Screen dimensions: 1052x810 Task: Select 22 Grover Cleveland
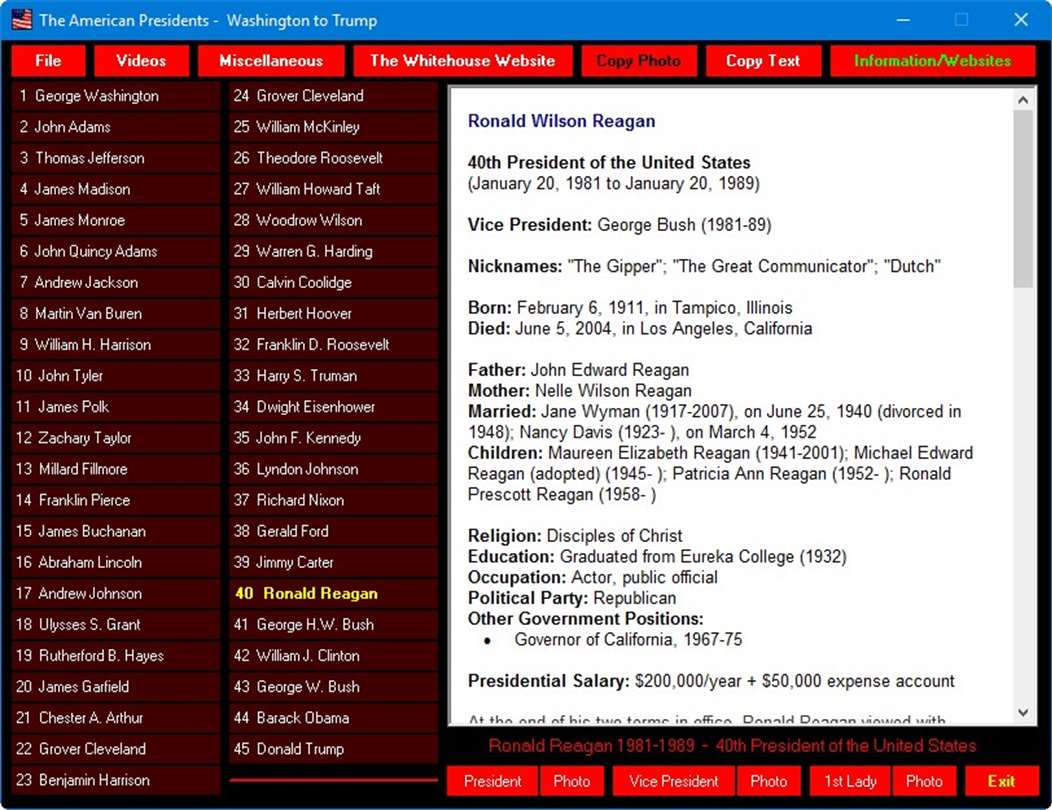116,749
